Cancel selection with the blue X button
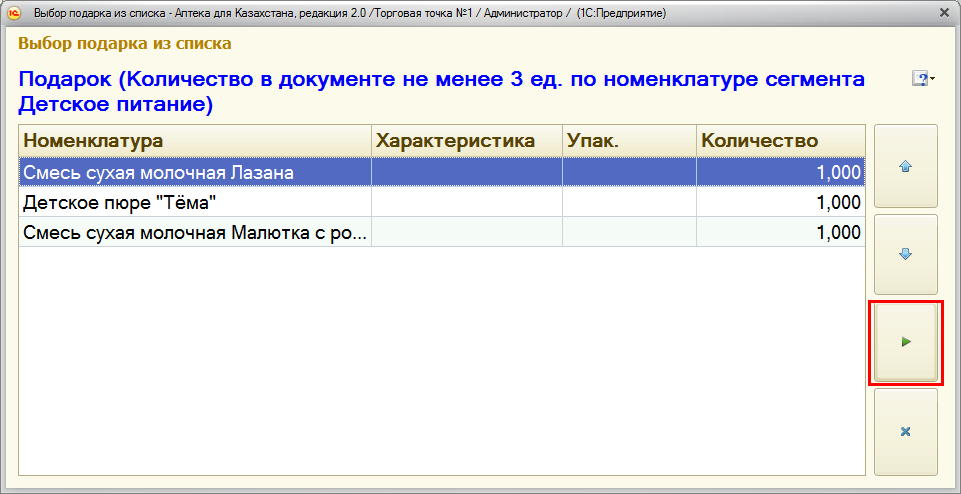This screenshot has height=494, width=961. (x=906, y=432)
